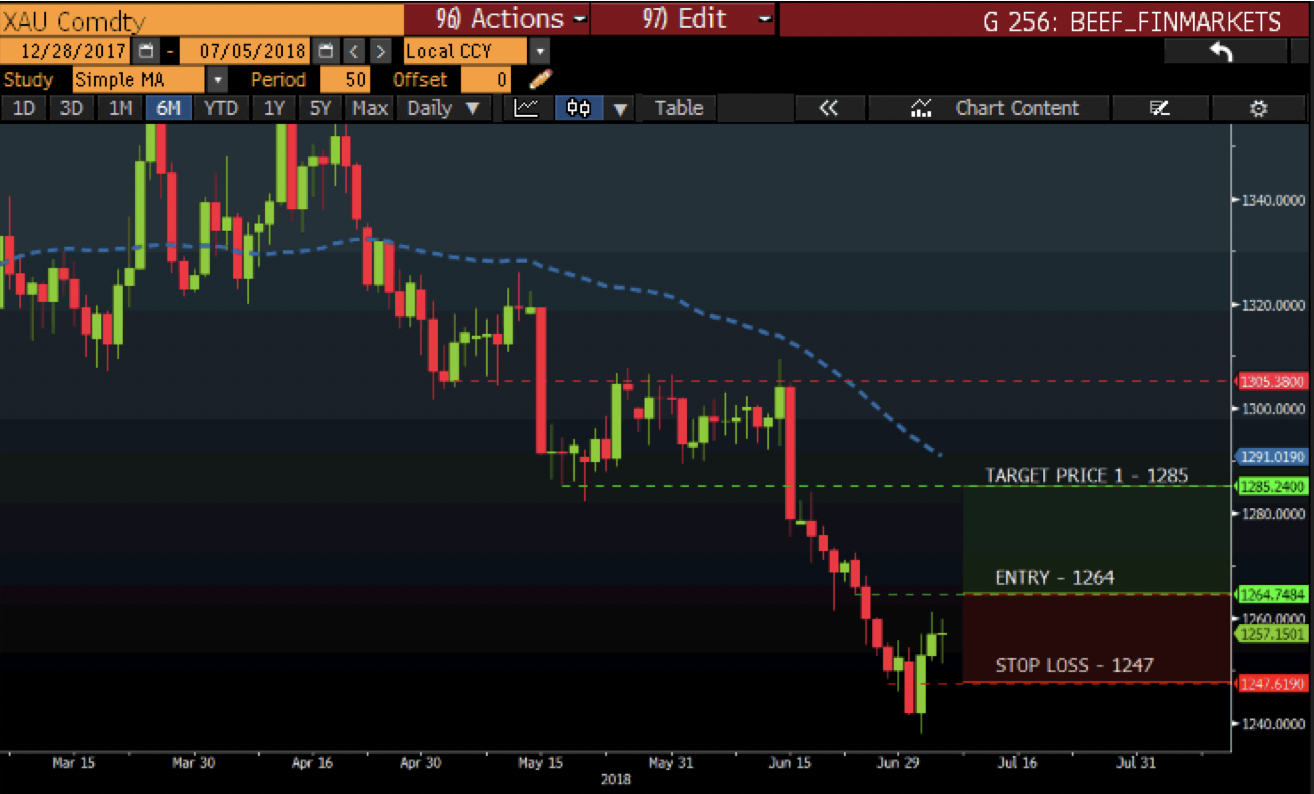
Task: Shift date range forward with right arrow
Action: pyautogui.click(x=381, y=51)
